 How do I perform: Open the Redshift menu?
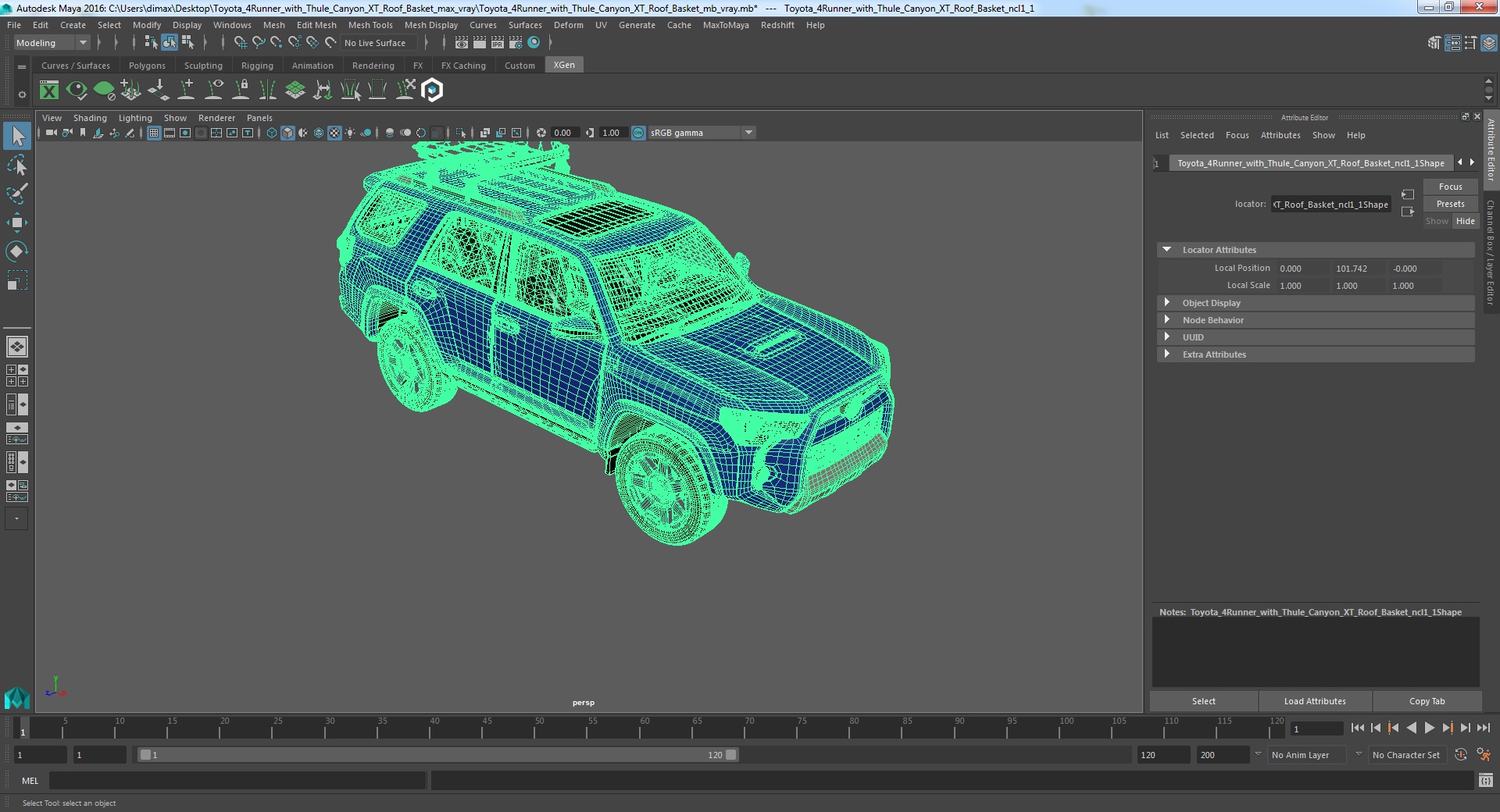(x=777, y=25)
